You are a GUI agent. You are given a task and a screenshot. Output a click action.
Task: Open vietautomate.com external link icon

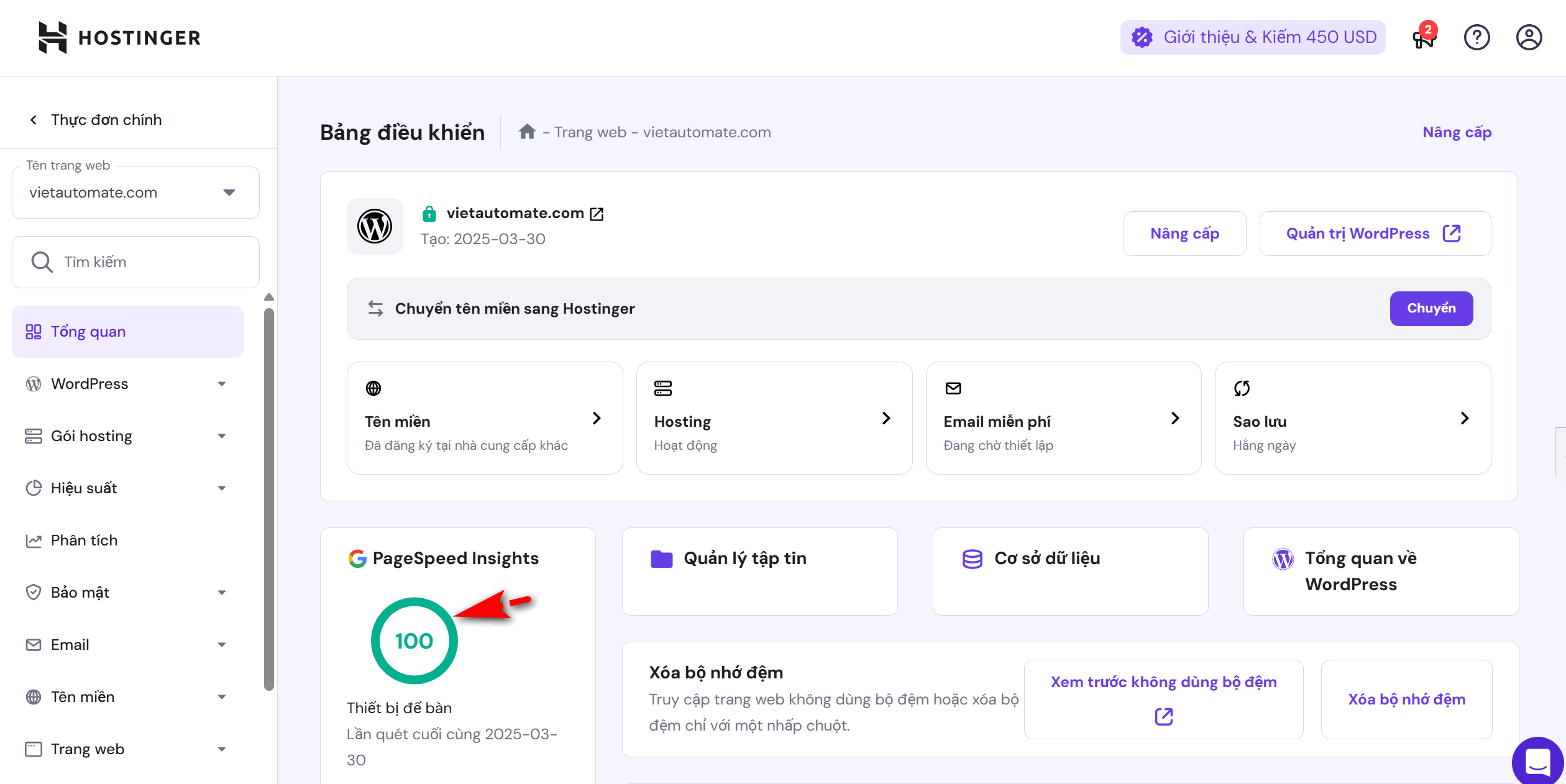click(597, 214)
